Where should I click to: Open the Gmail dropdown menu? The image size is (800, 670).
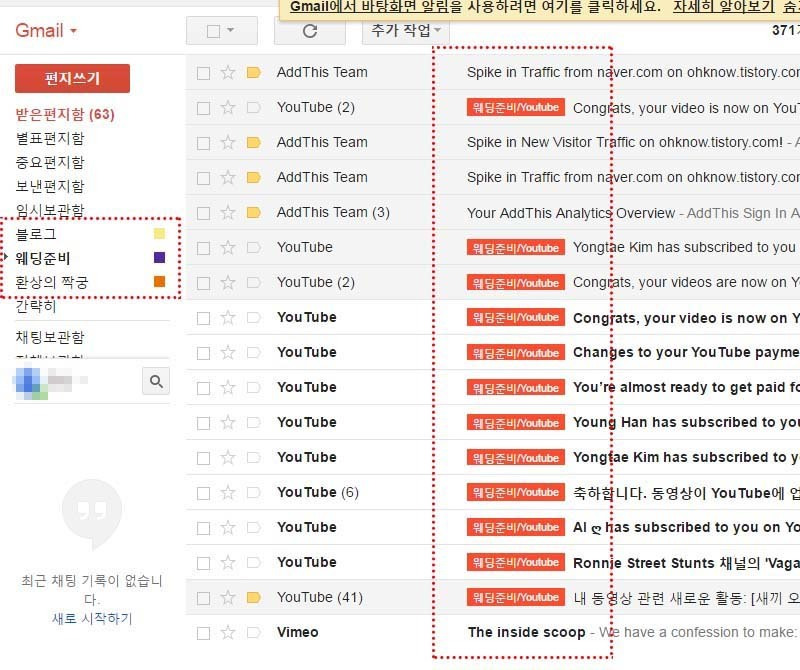(x=46, y=31)
